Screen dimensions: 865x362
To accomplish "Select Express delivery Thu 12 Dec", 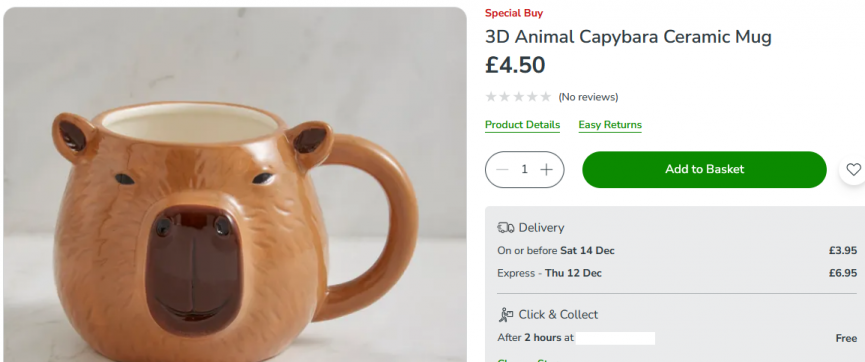I will click(x=677, y=273).
